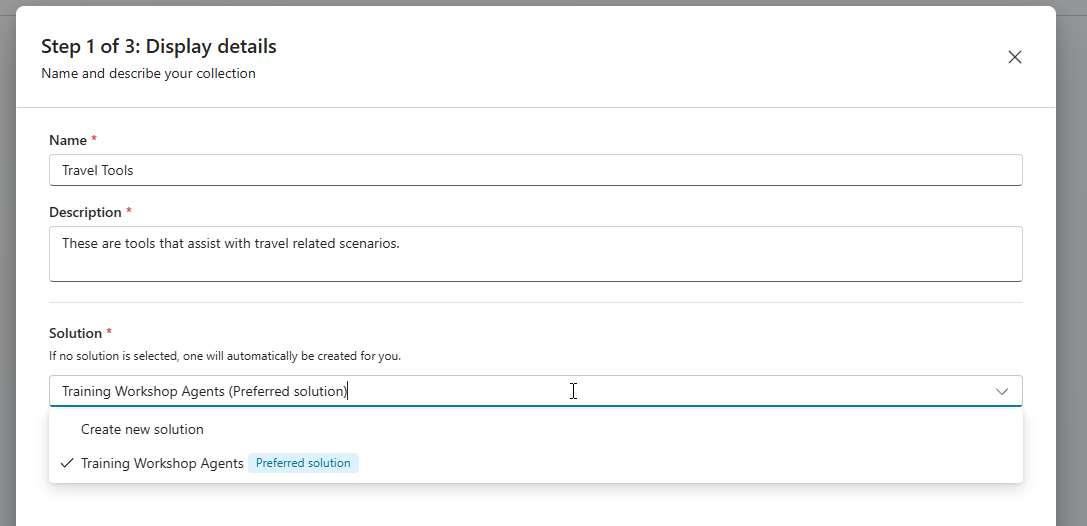Click the Solution field label
Screen dimensions: 1087x526
pyautogui.click(x=76, y=333)
